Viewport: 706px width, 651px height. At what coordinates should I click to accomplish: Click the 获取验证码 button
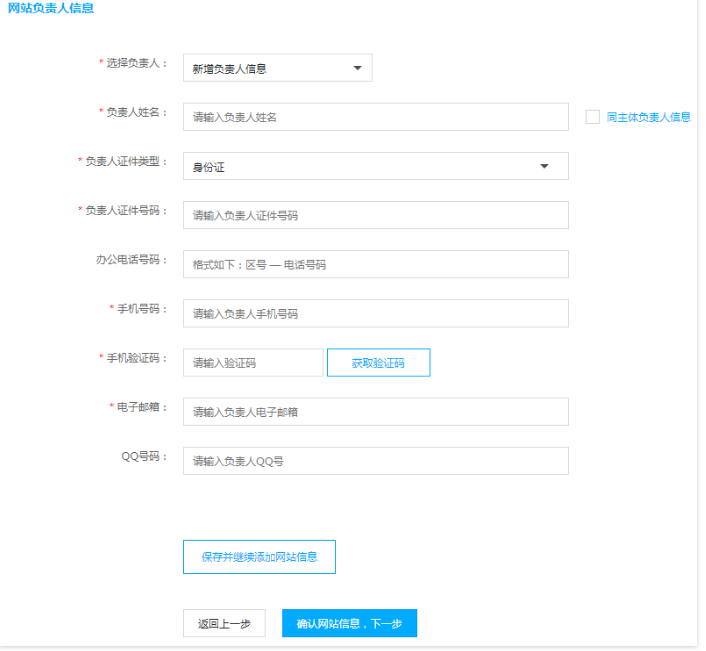[379, 362]
